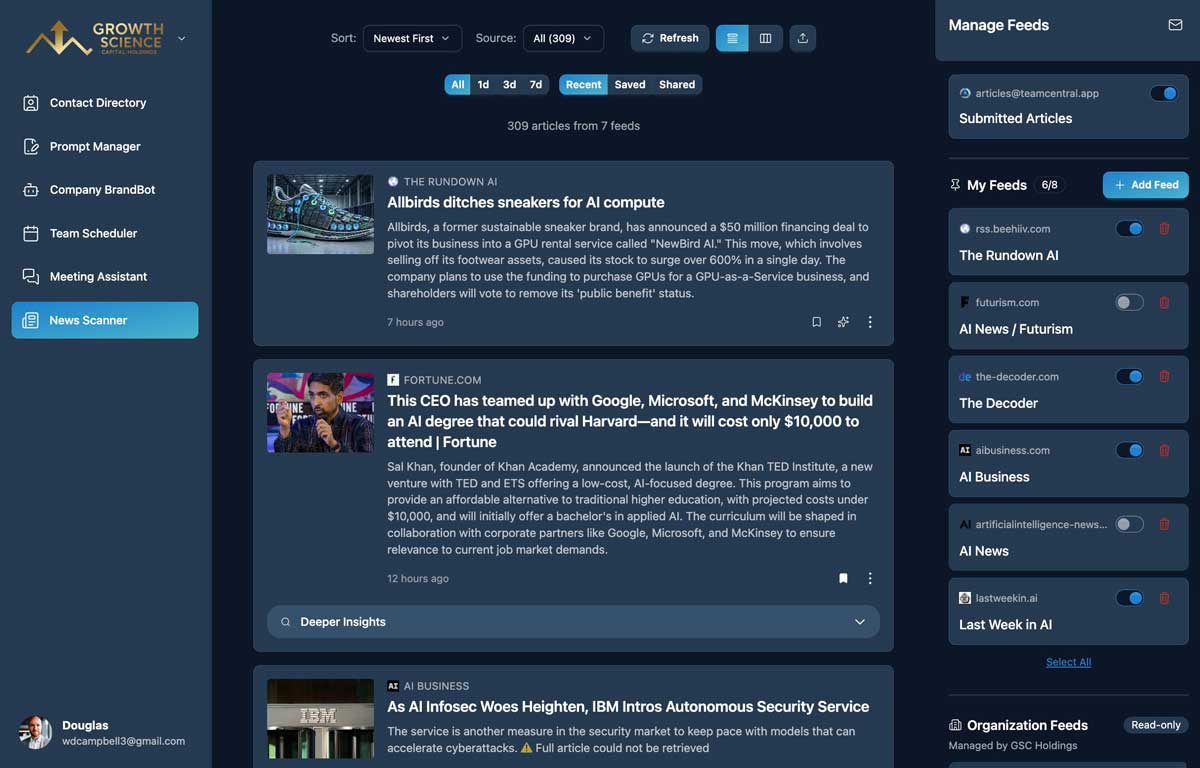
Task: Switch to column view layout icon
Action: pos(766,38)
